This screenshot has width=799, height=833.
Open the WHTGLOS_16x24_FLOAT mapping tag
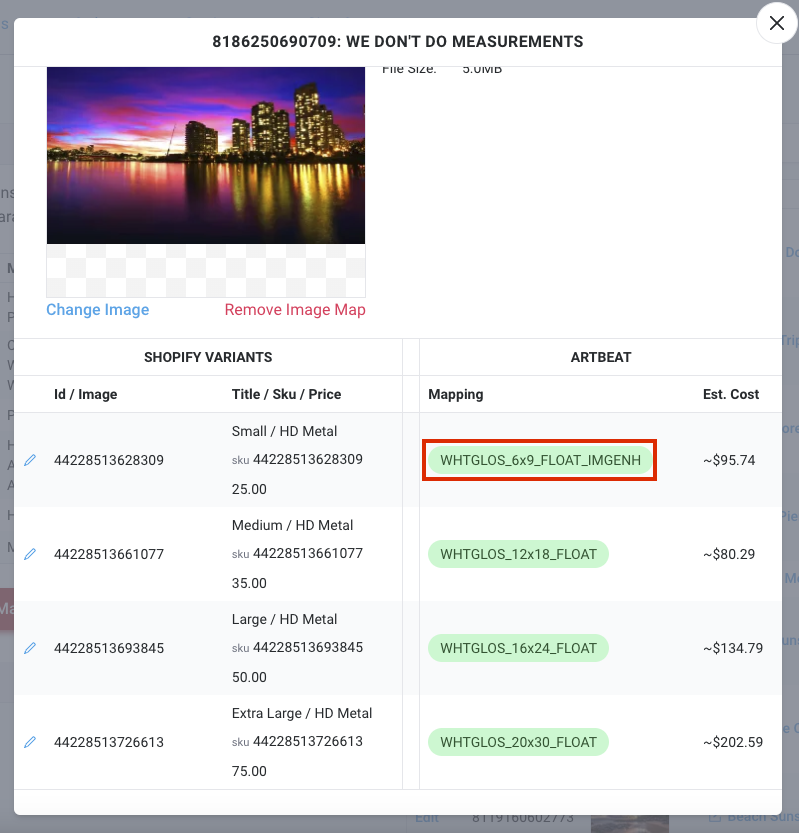518,648
